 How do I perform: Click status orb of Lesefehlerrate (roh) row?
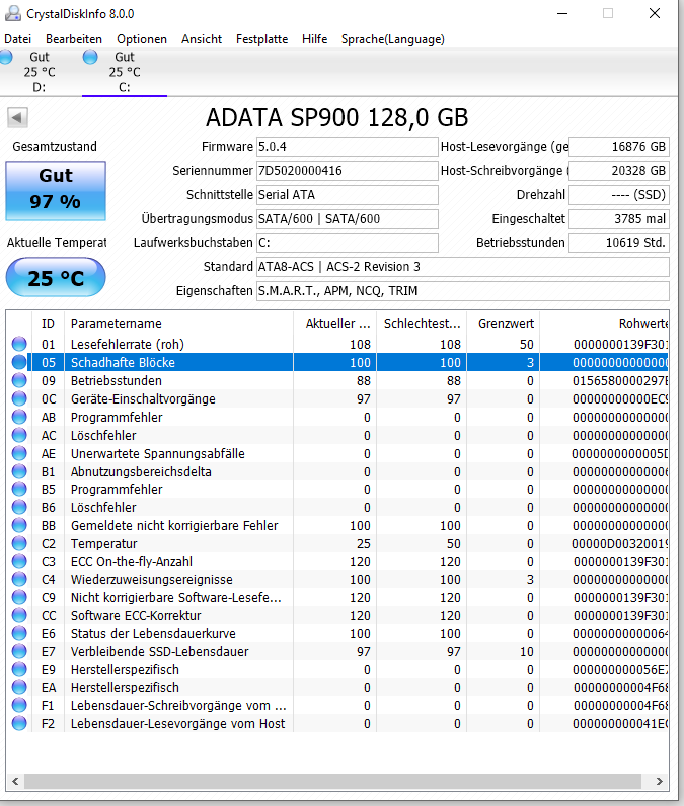19,344
